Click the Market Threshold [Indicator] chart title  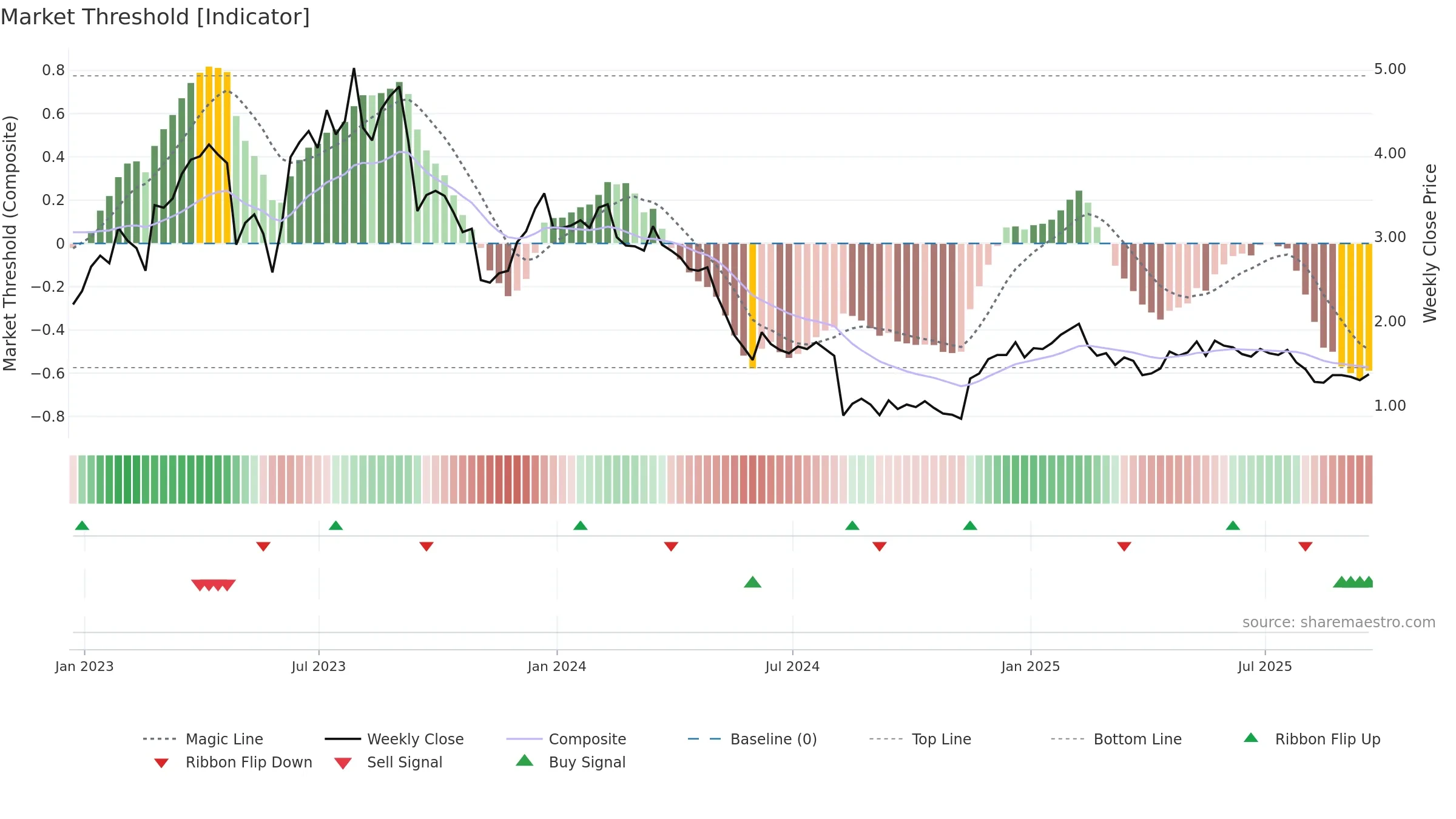coord(155,17)
